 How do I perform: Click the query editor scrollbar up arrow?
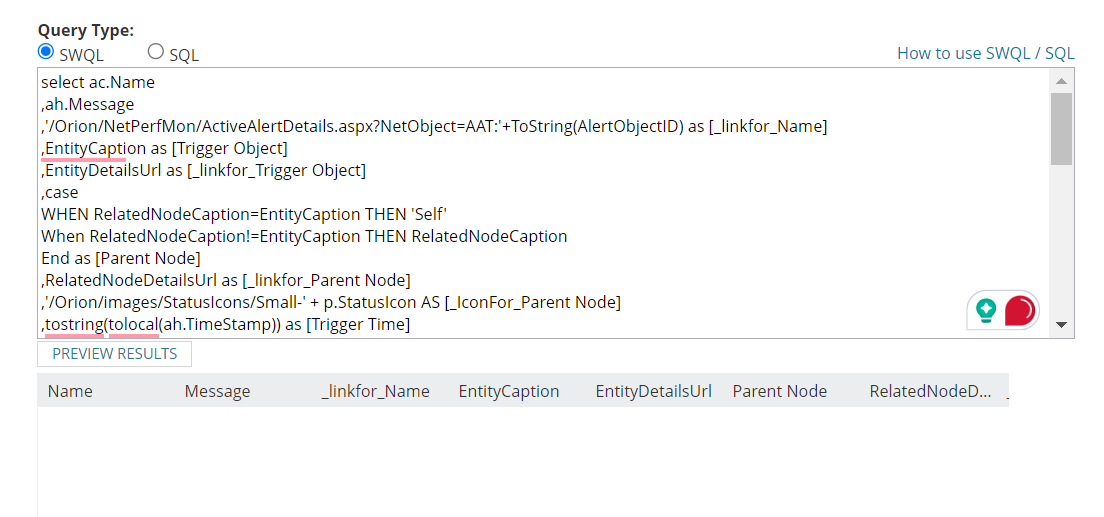coord(1061,80)
